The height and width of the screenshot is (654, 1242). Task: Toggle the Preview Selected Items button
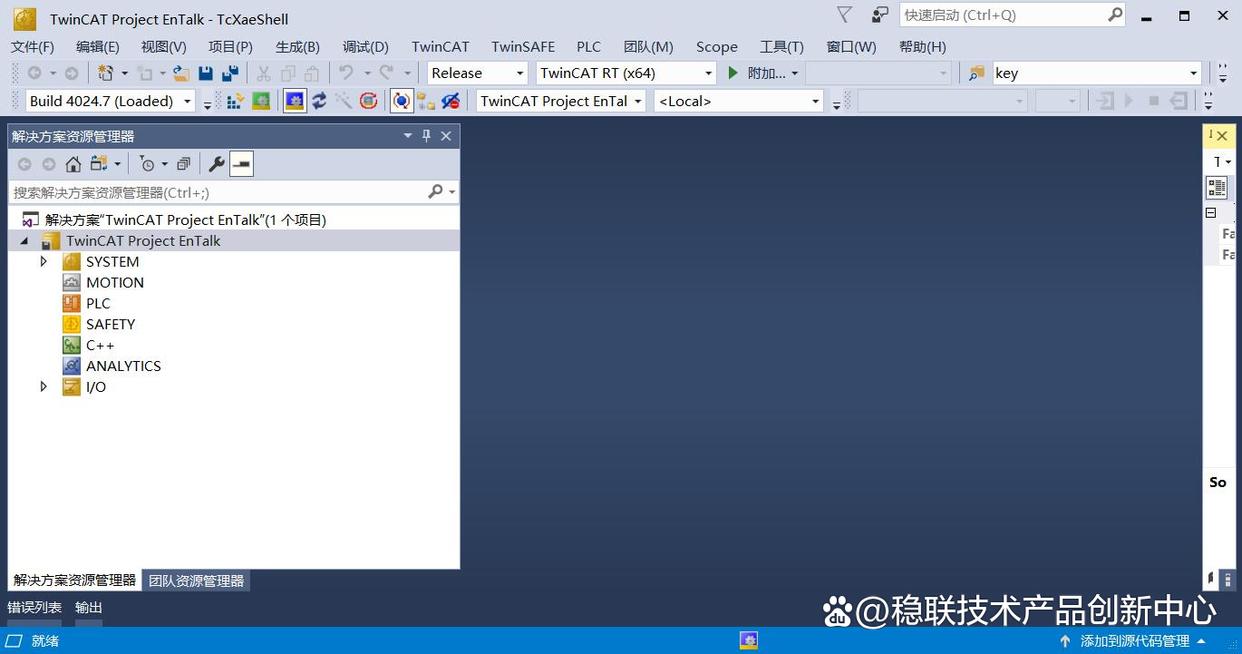click(x=241, y=164)
